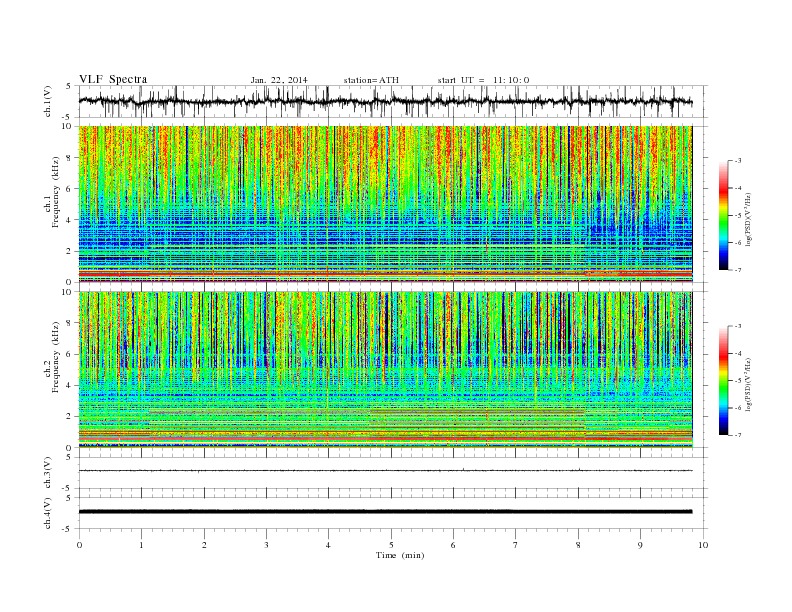Click the "Time (min)" x-axis label
Screen dimensions: 792x612
coord(400,555)
